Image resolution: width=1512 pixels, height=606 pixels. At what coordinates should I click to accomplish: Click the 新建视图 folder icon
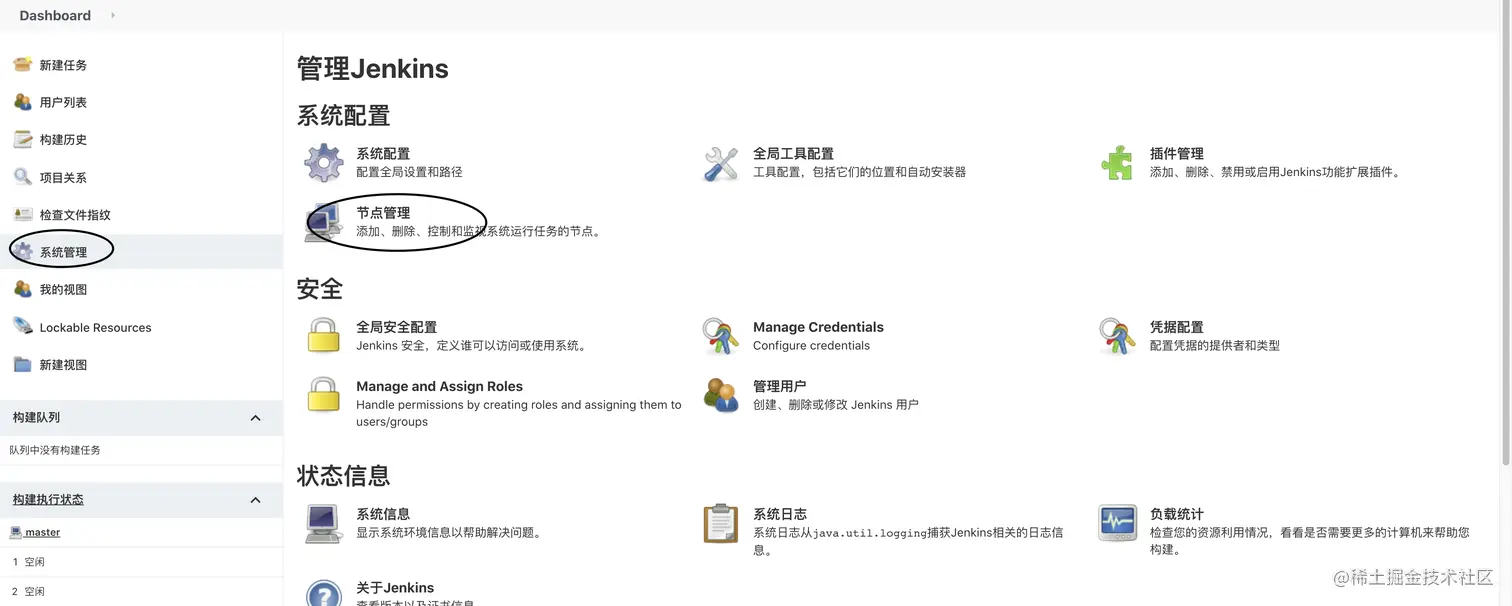tap(22, 364)
